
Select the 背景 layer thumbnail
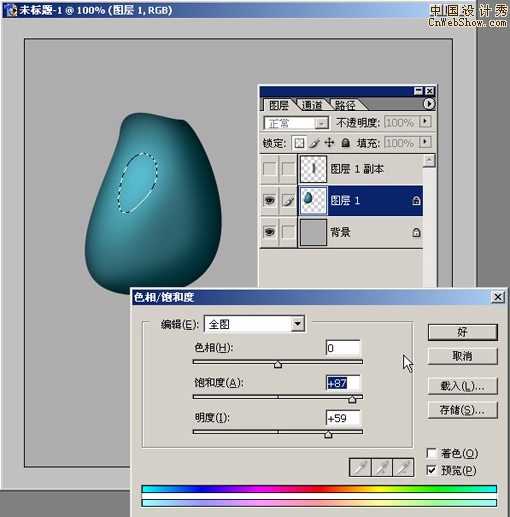click(x=313, y=232)
